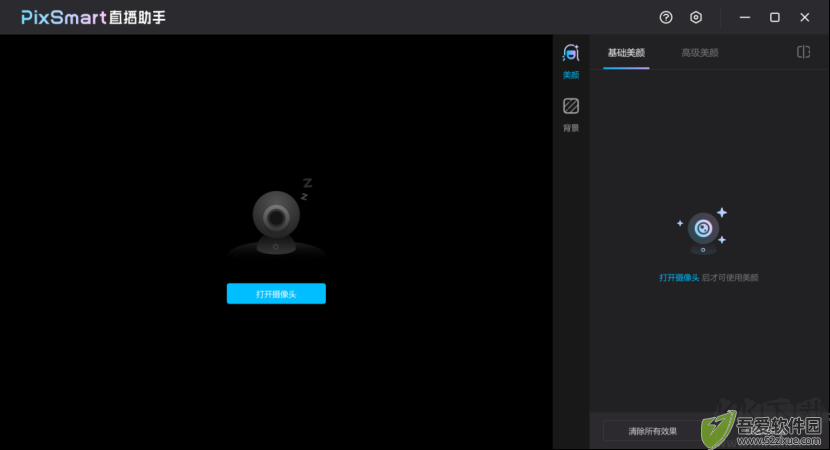Open the help question mark icon
The image size is (830, 450).
666,17
